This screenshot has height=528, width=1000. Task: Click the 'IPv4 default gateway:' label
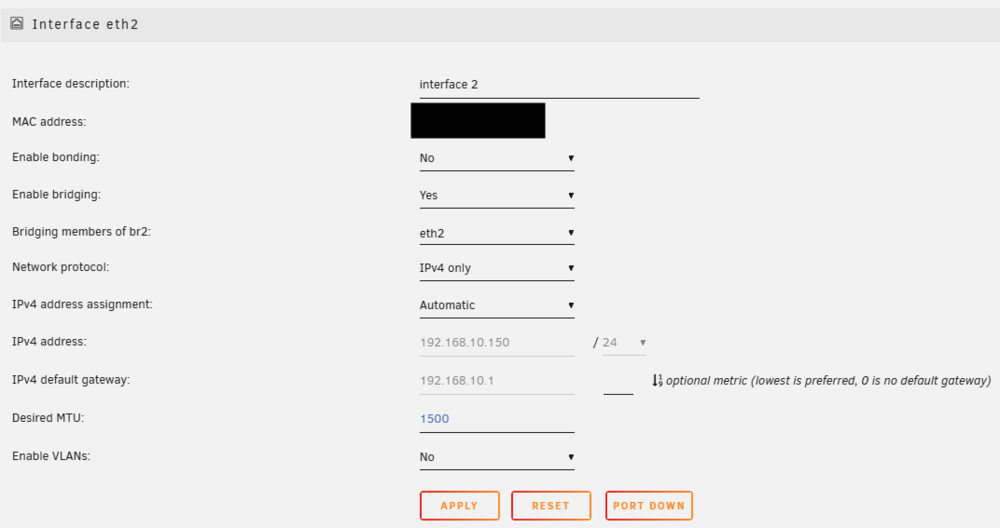[x=71, y=379]
